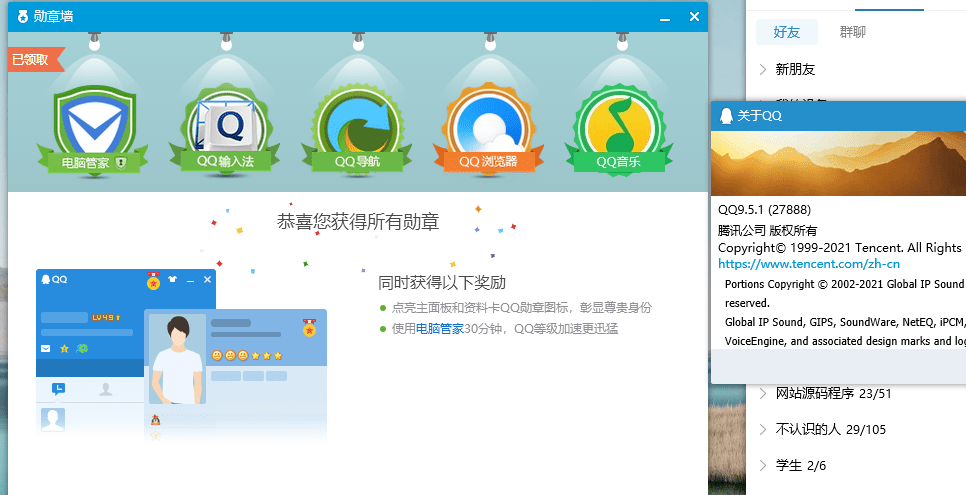Select the 网站源码程序 23/51 row
This screenshot has width=966, height=495.
[856, 393]
